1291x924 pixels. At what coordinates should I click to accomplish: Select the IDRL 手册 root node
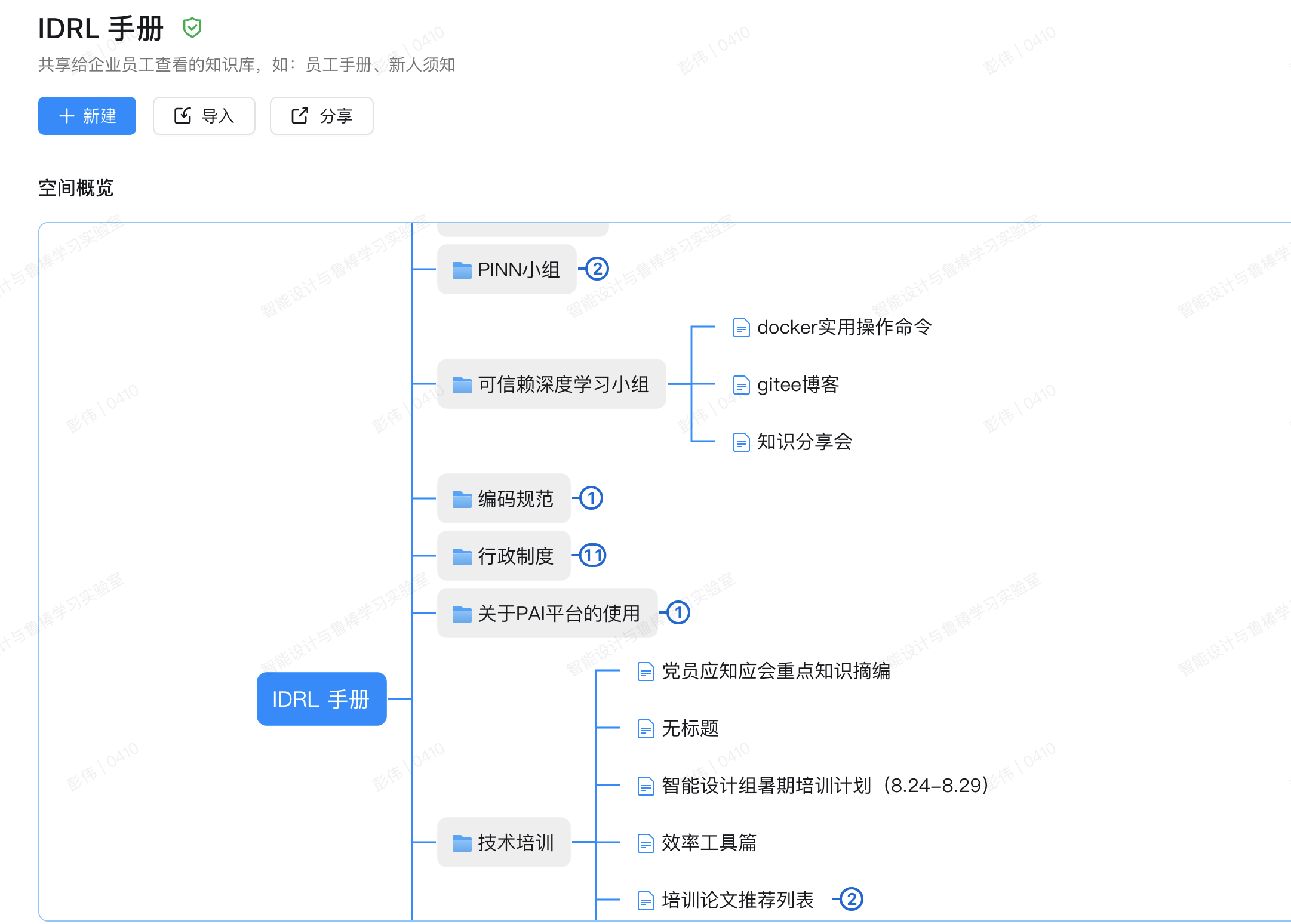coord(321,699)
